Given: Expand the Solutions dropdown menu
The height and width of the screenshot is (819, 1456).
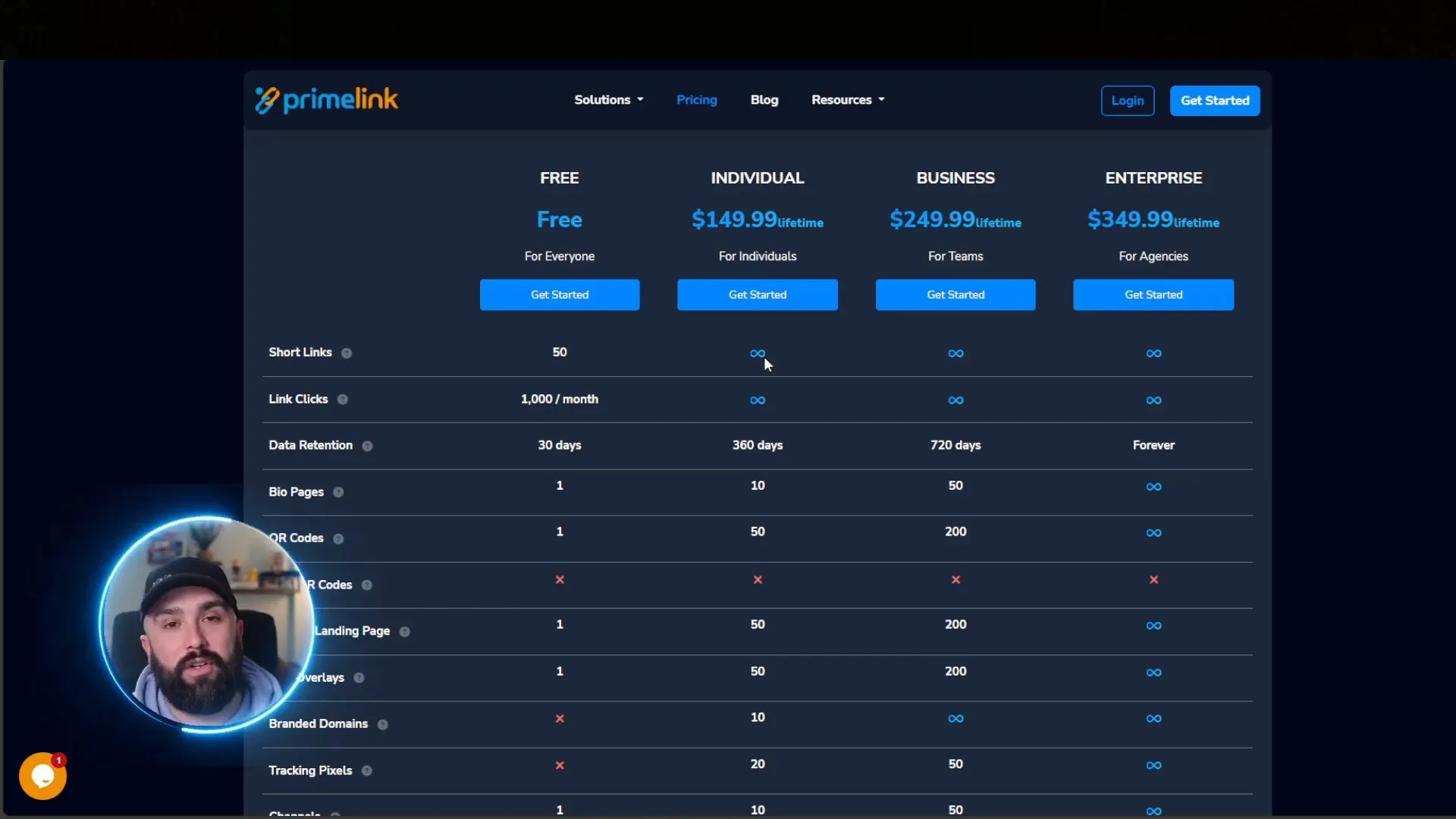Looking at the screenshot, I should (608, 100).
